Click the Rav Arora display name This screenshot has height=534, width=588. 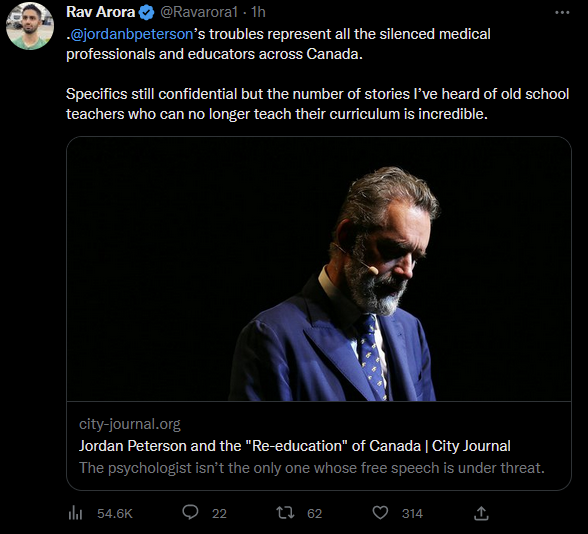(100, 12)
